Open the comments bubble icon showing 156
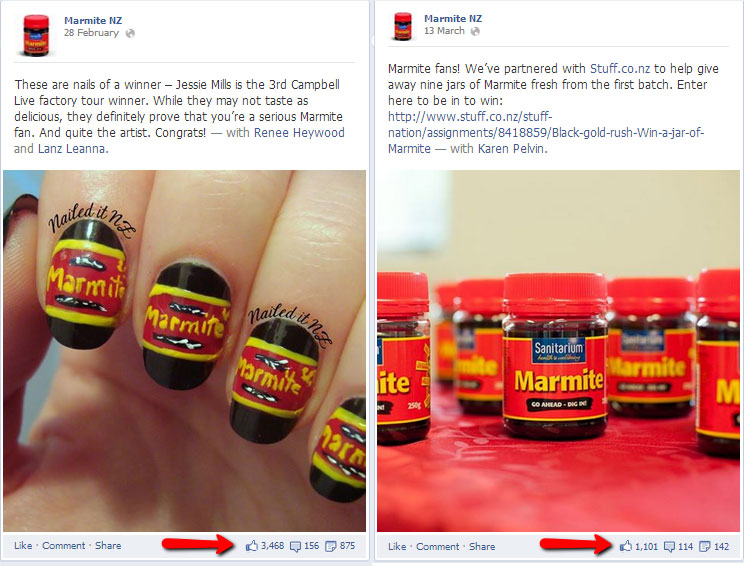The width and height of the screenshot is (744, 566). click(295, 547)
